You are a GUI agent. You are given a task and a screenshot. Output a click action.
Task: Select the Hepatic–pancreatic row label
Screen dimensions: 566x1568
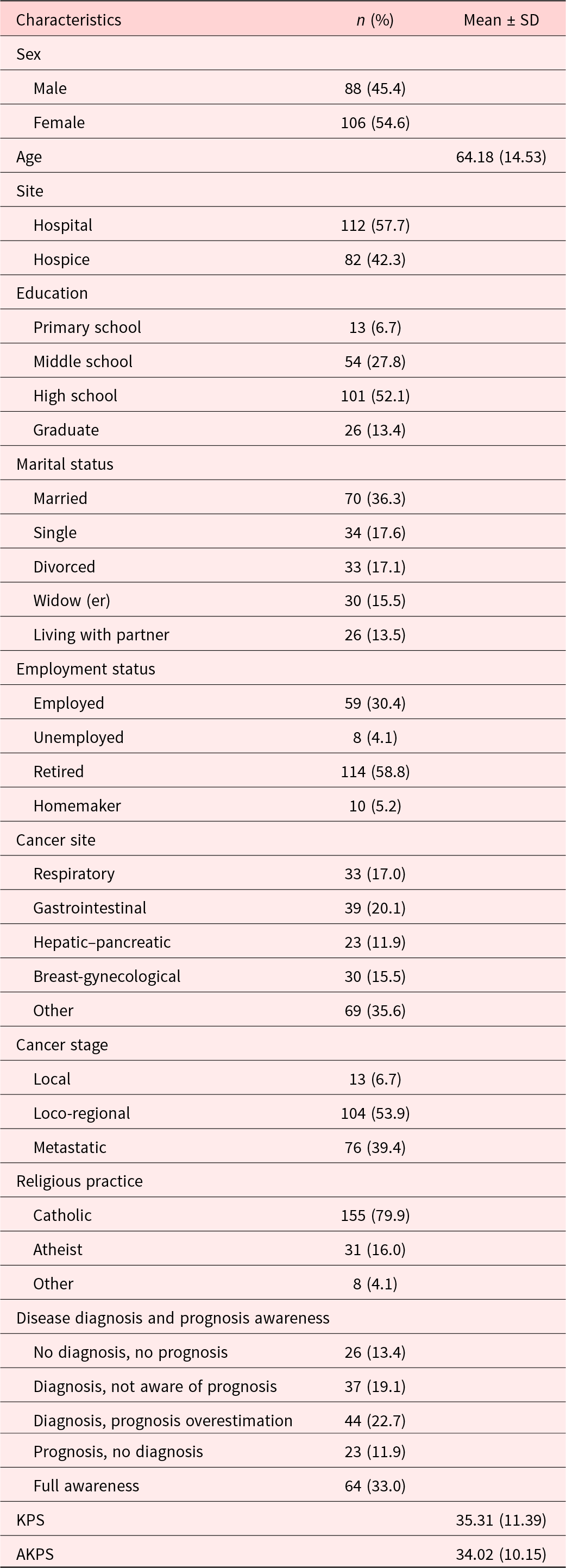tap(102, 942)
